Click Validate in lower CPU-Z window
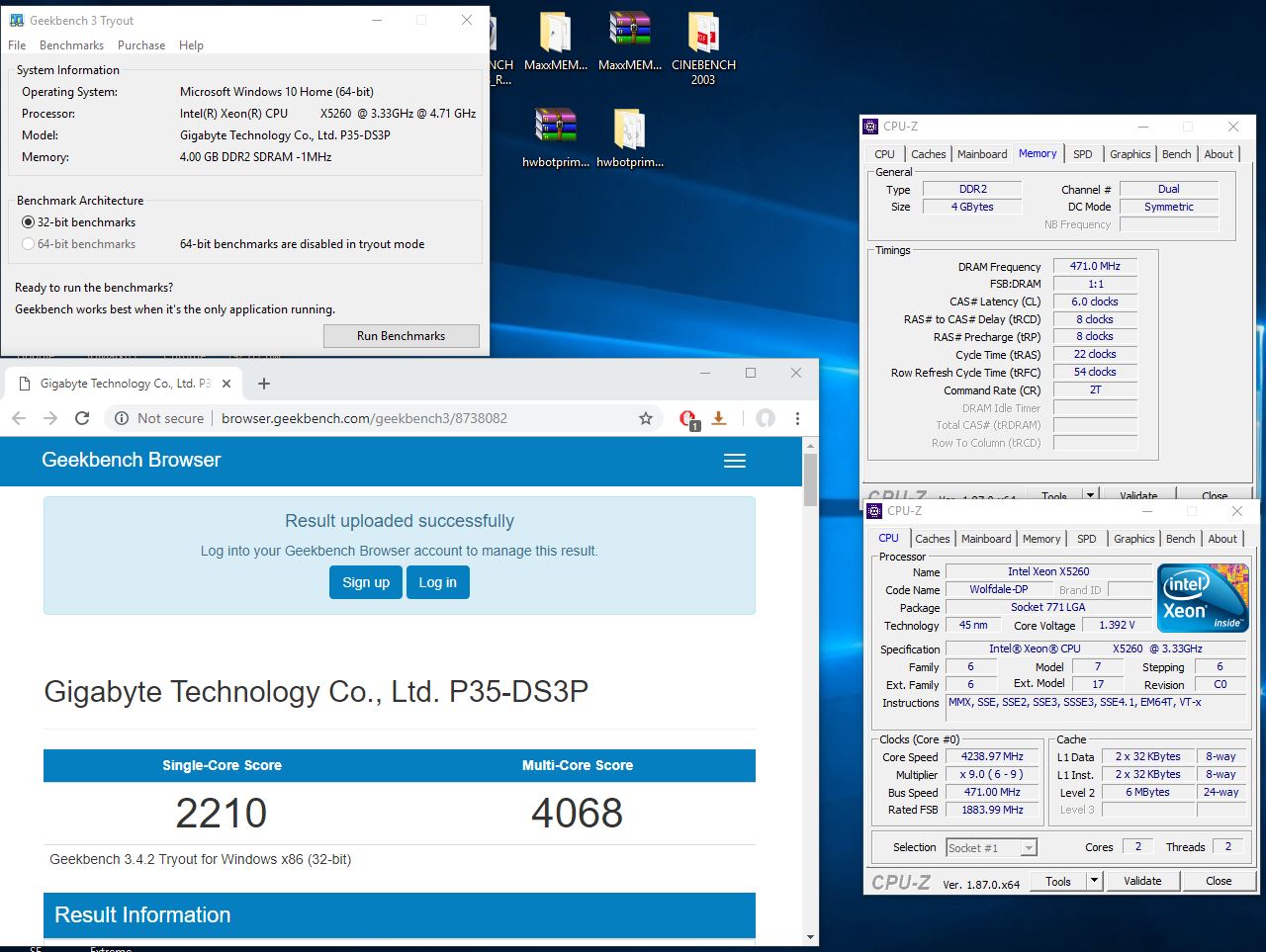 1142,881
